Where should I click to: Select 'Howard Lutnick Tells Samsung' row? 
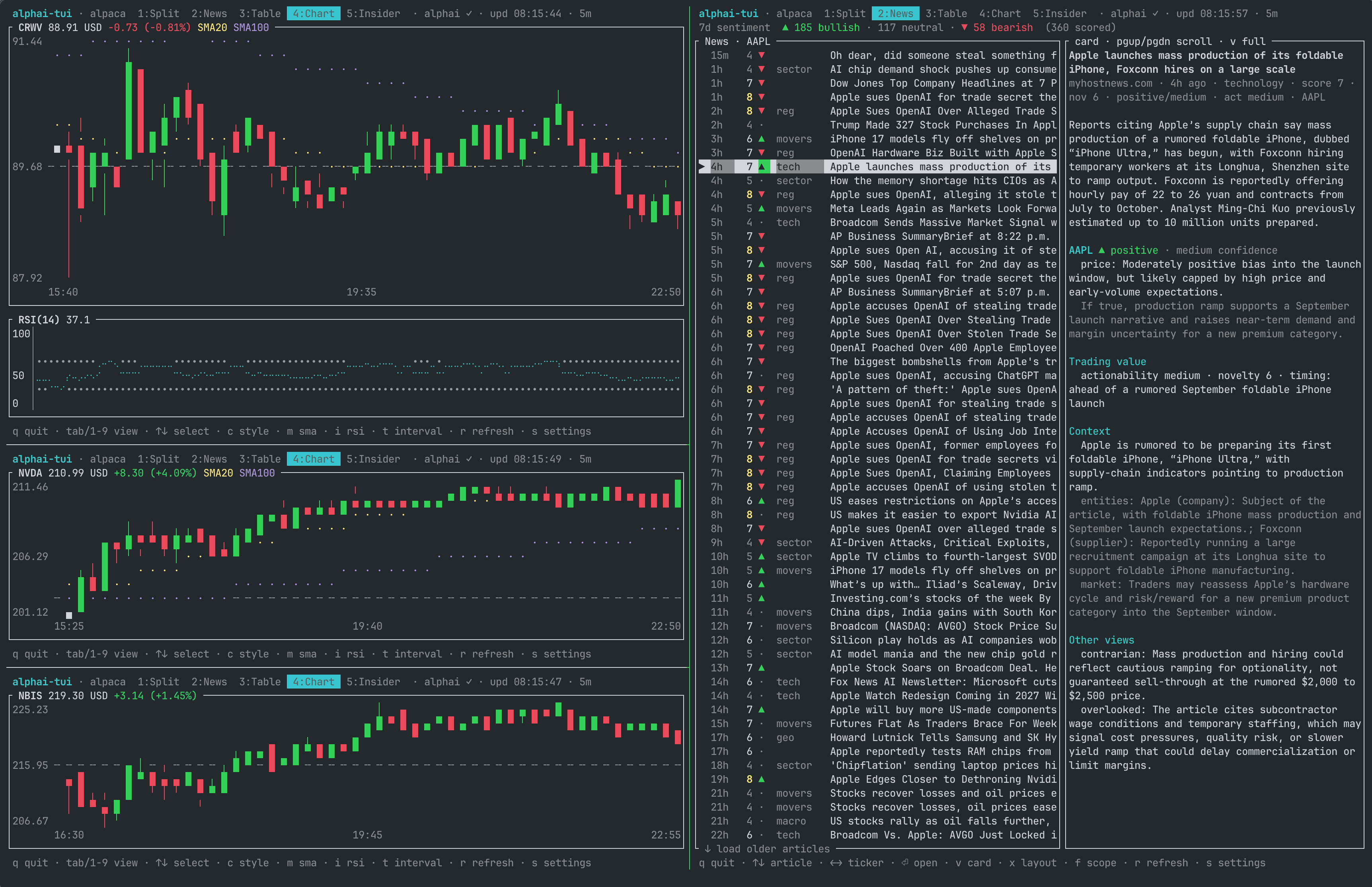click(877, 738)
